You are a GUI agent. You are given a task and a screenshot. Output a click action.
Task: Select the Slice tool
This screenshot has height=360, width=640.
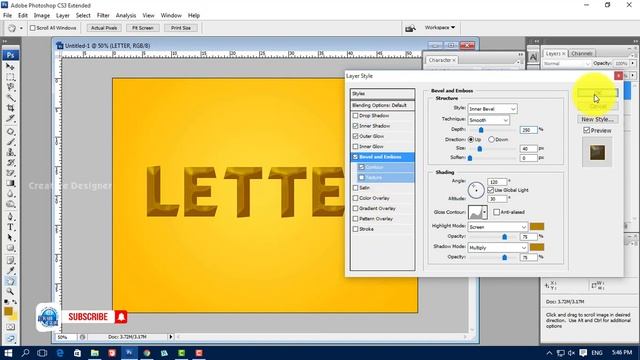pyautogui.click(x=11, y=118)
